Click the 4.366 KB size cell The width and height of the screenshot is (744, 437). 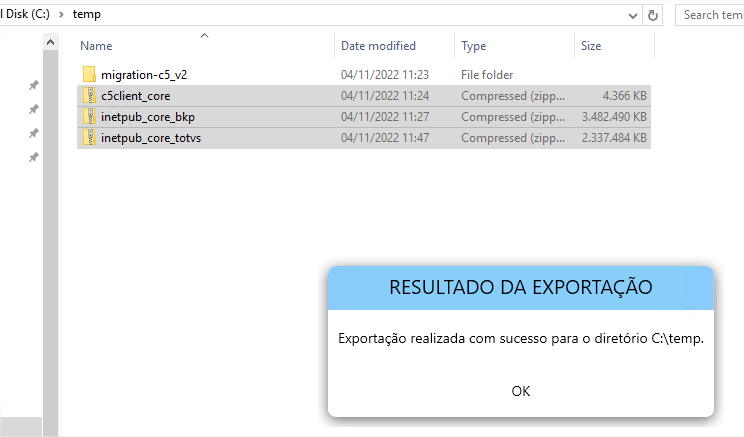[624, 96]
